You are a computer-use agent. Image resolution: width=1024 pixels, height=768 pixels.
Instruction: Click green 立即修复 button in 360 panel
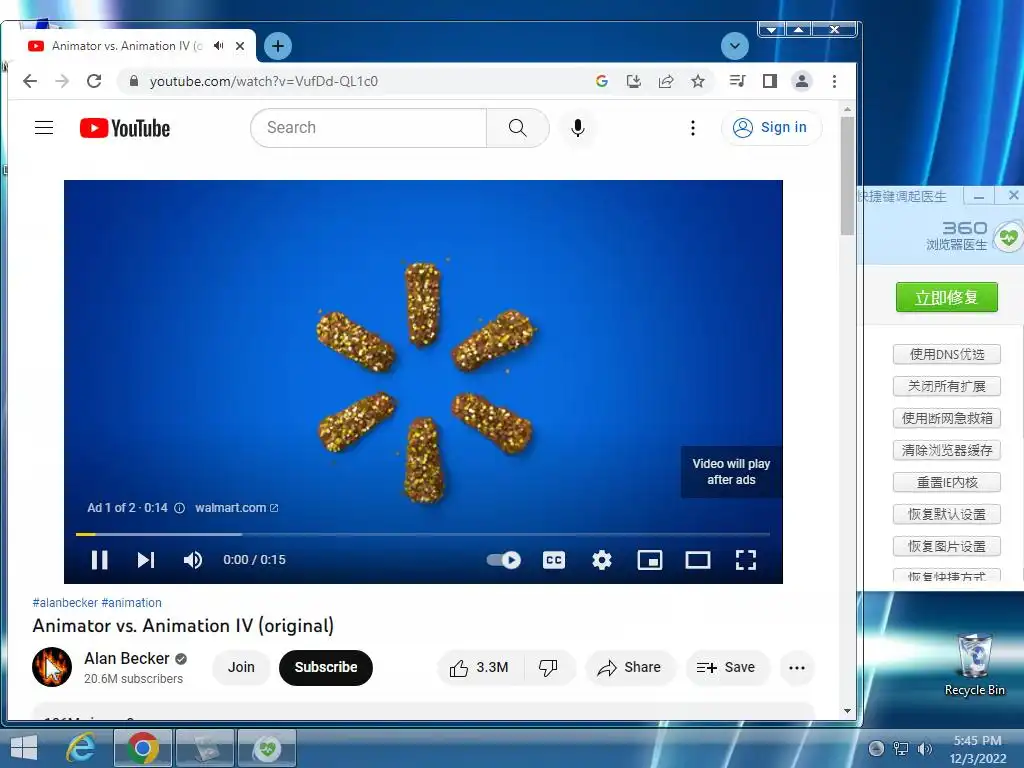point(946,297)
